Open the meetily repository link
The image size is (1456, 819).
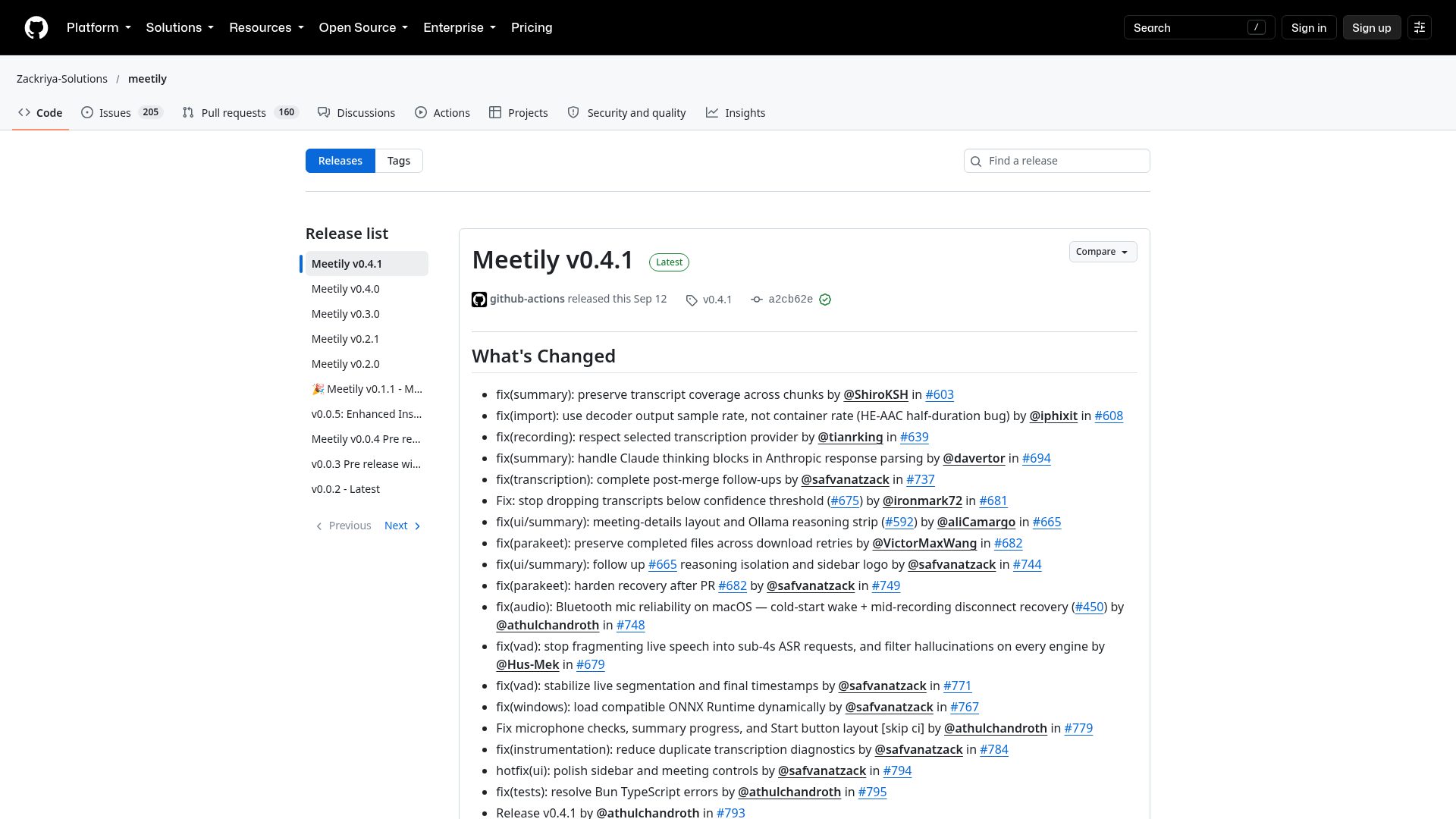click(147, 79)
